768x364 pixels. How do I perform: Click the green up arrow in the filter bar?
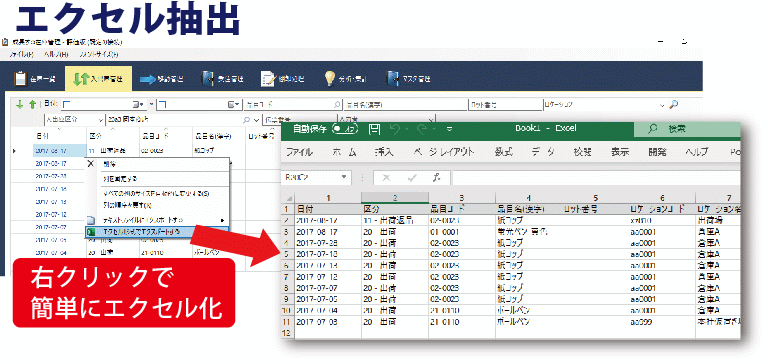(32, 104)
